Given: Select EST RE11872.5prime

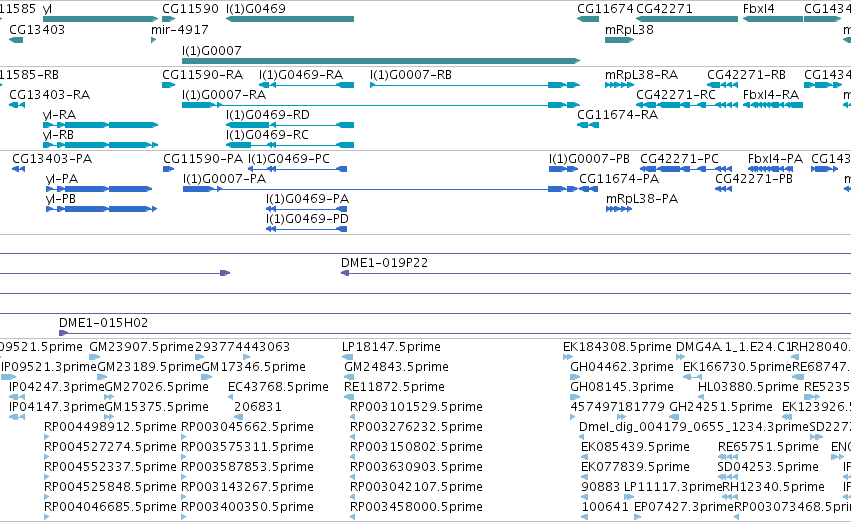Looking at the screenshot, I should pos(395,387).
